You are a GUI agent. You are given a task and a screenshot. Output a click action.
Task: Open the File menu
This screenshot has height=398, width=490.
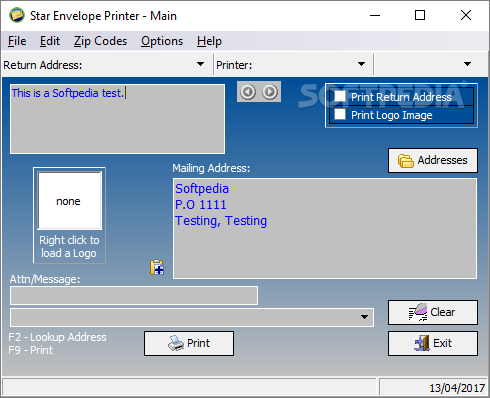click(17, 41)
